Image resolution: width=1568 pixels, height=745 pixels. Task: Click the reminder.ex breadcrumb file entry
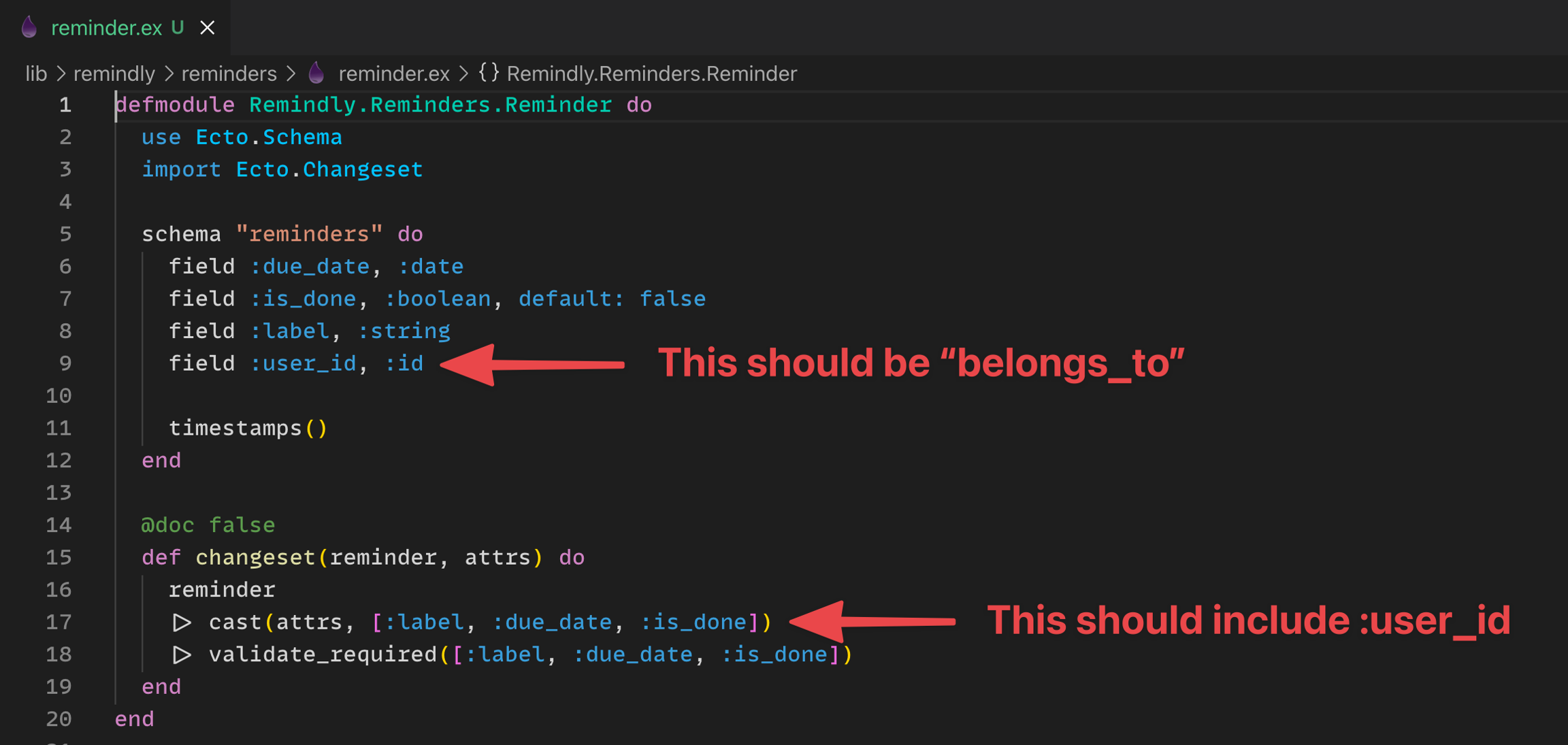[x=393, y=73]
